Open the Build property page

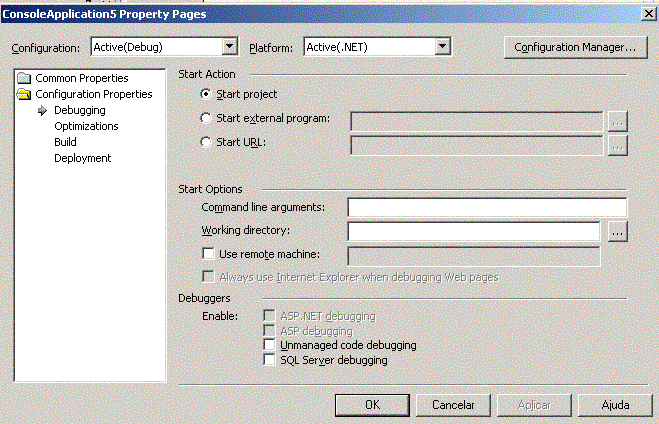click(x=65, y=142)
